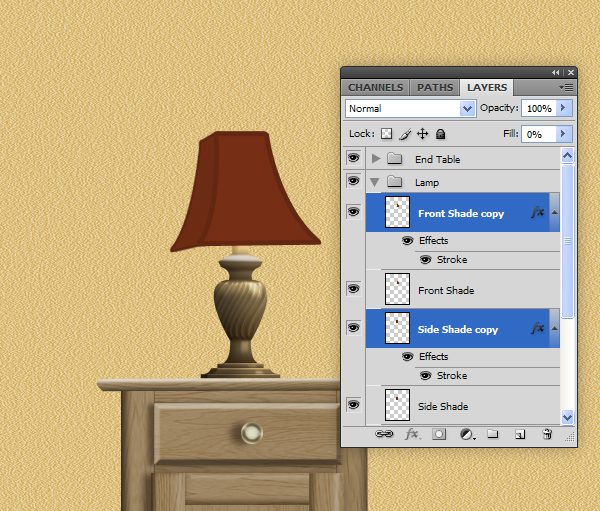Enable the lock position move icon
This screenshot has width=600, height=511.
coord(422,134)
